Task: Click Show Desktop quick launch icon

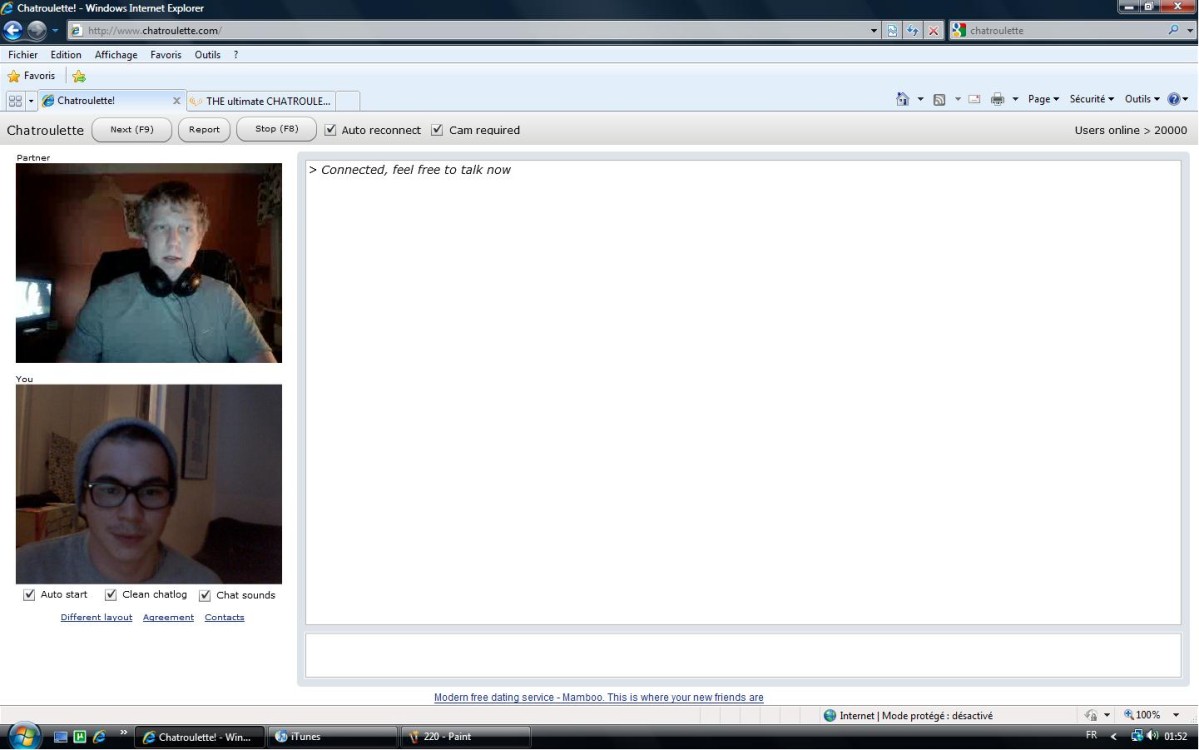Action: point(60,737)
